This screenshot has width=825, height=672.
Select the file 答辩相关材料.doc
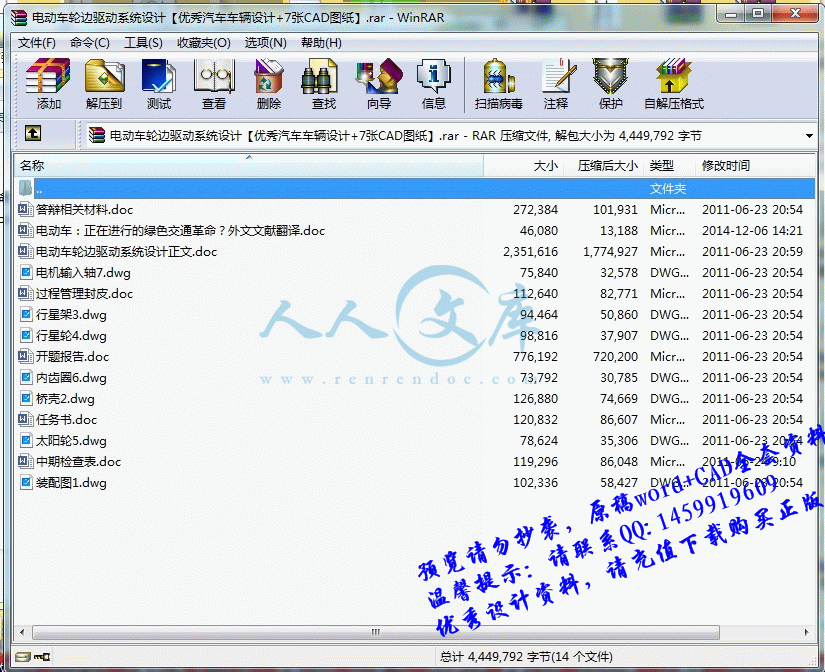(x=84, y=209)
